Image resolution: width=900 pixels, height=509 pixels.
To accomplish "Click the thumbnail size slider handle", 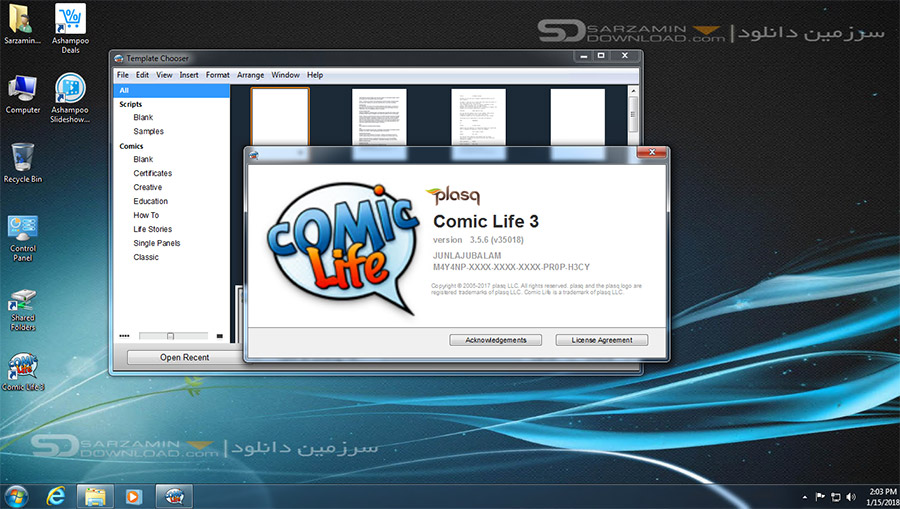I will (x=170, y=336).
